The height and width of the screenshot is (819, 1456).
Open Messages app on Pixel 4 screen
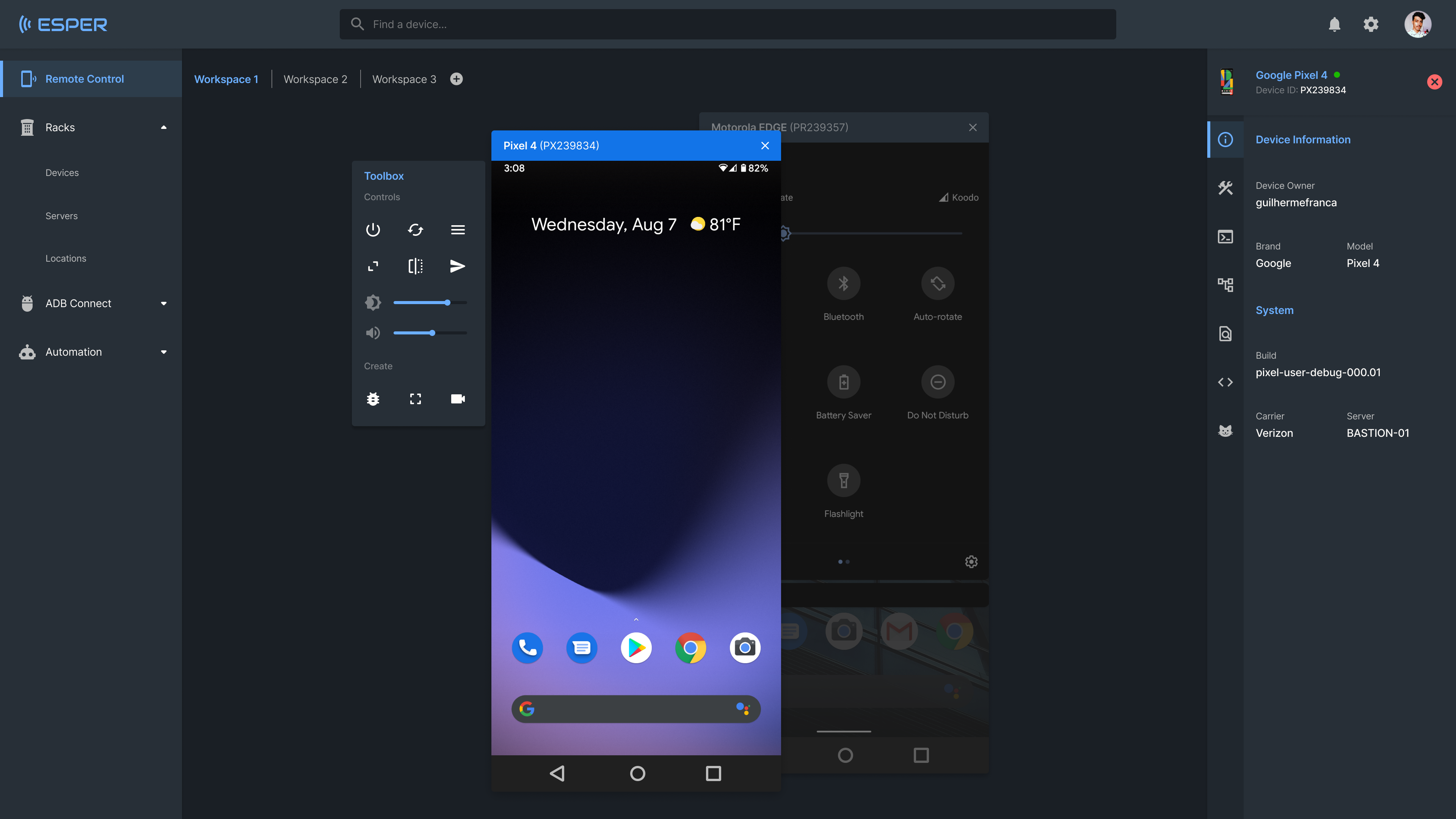(582, 648)
